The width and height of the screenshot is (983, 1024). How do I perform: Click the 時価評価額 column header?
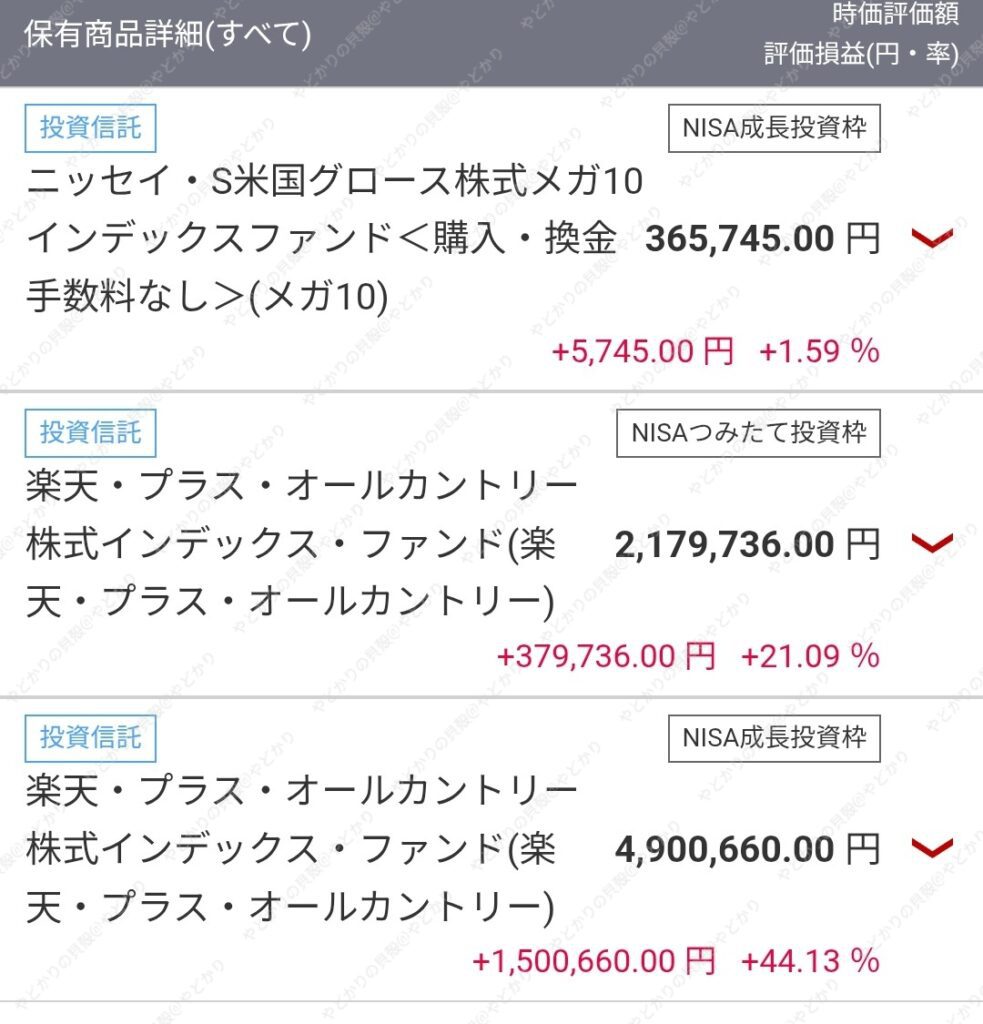point(895,14)
